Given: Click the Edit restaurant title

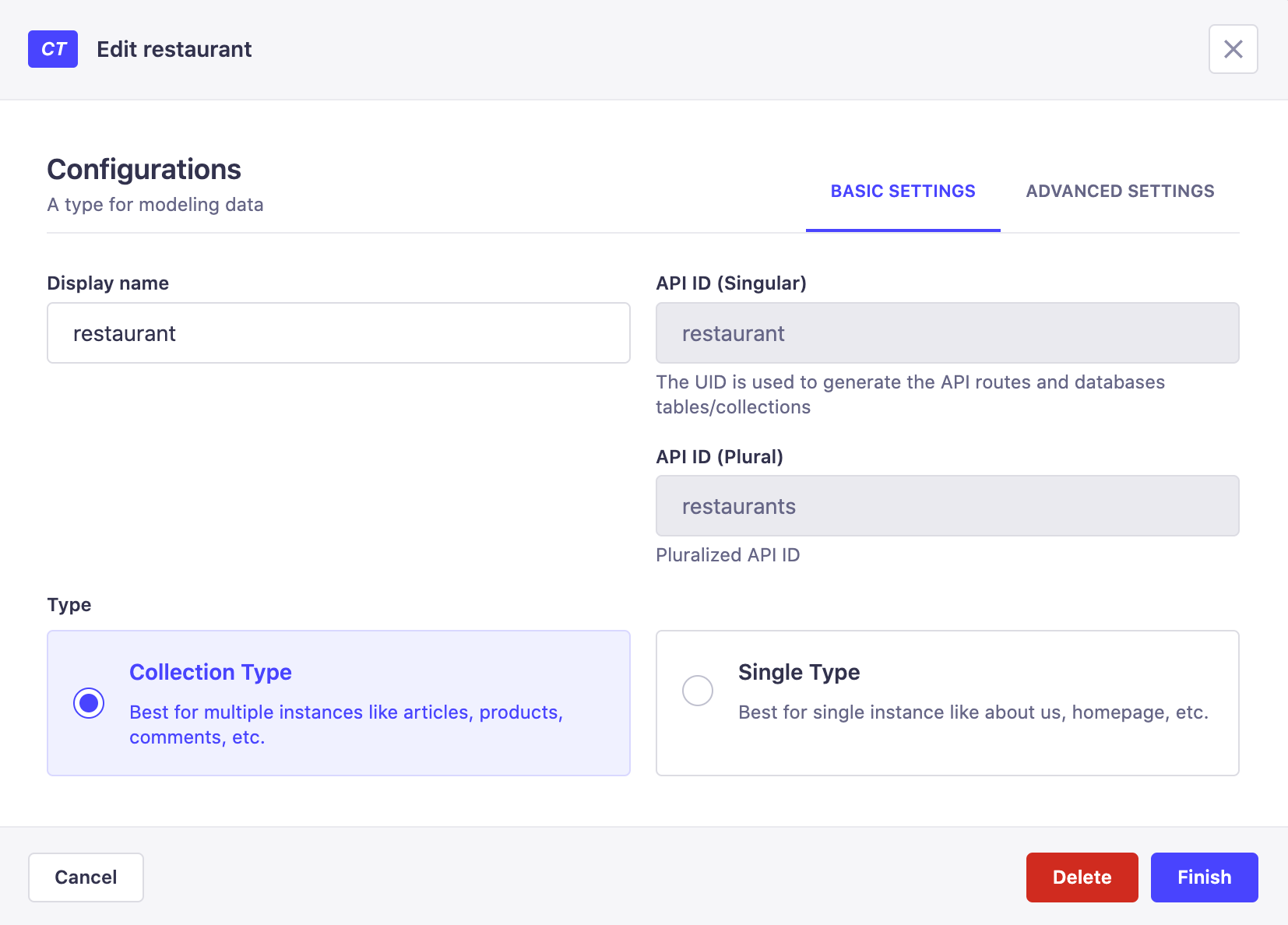Looking at the screenshot, I should coord(174,48).
